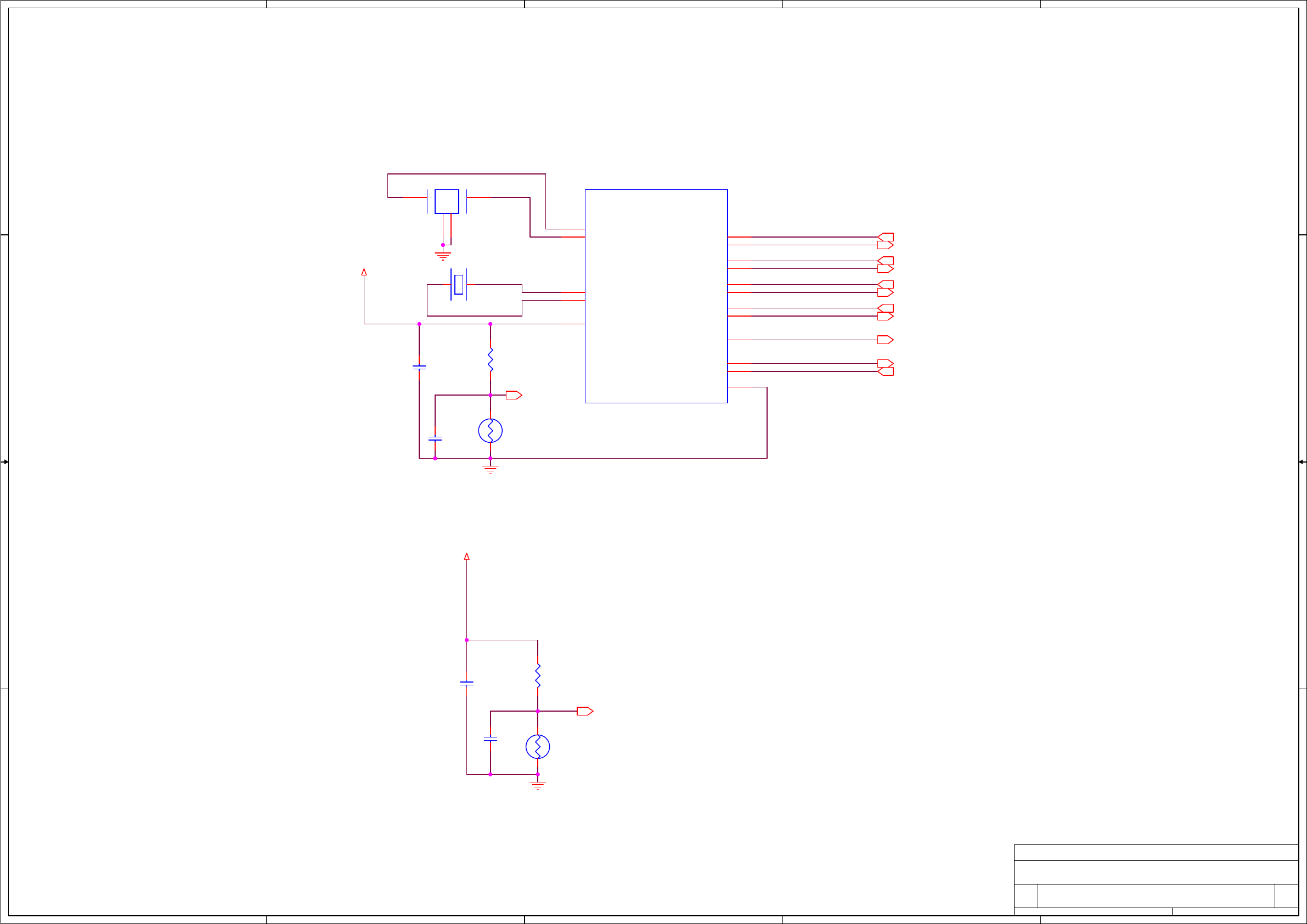
Task: Select small capacitor beside the lower thermistor
Action: tap(490, 739)
